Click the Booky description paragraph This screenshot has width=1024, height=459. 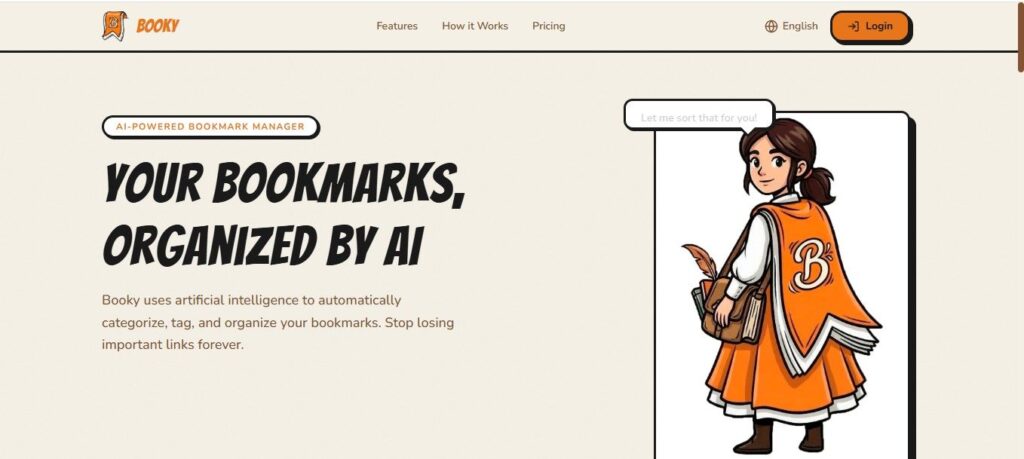pyautogui.click(x=278, y=323)
